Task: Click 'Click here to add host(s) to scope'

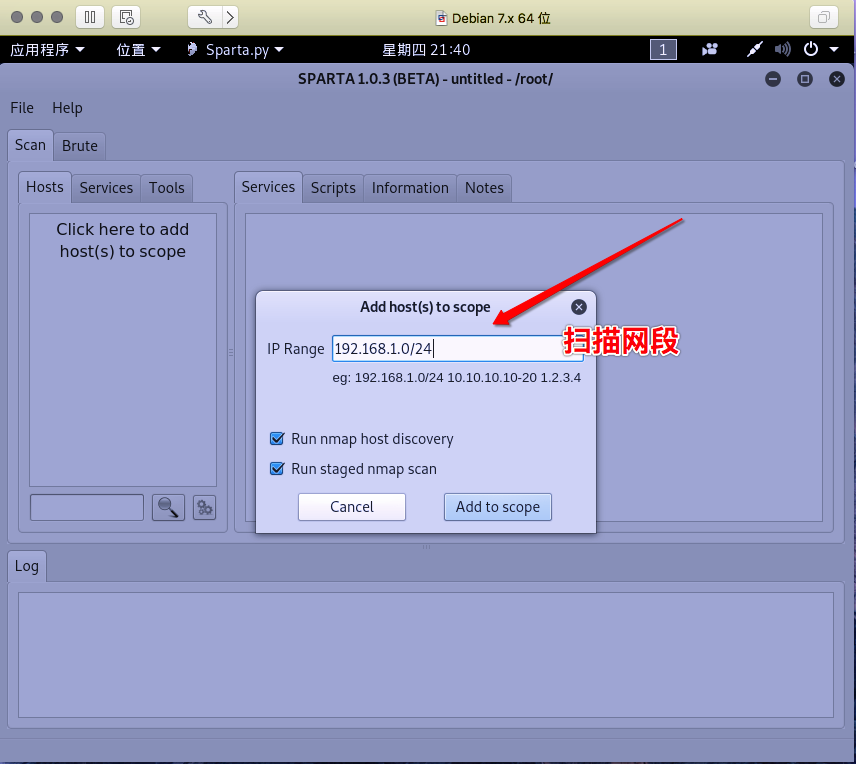Action: (123, 240)
